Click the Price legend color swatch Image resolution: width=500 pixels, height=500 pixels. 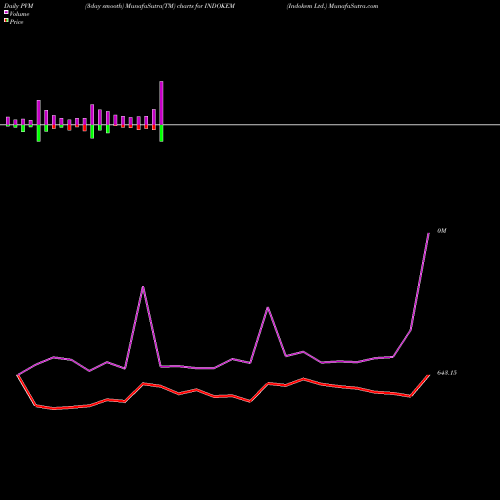click(x=6, y=21)
